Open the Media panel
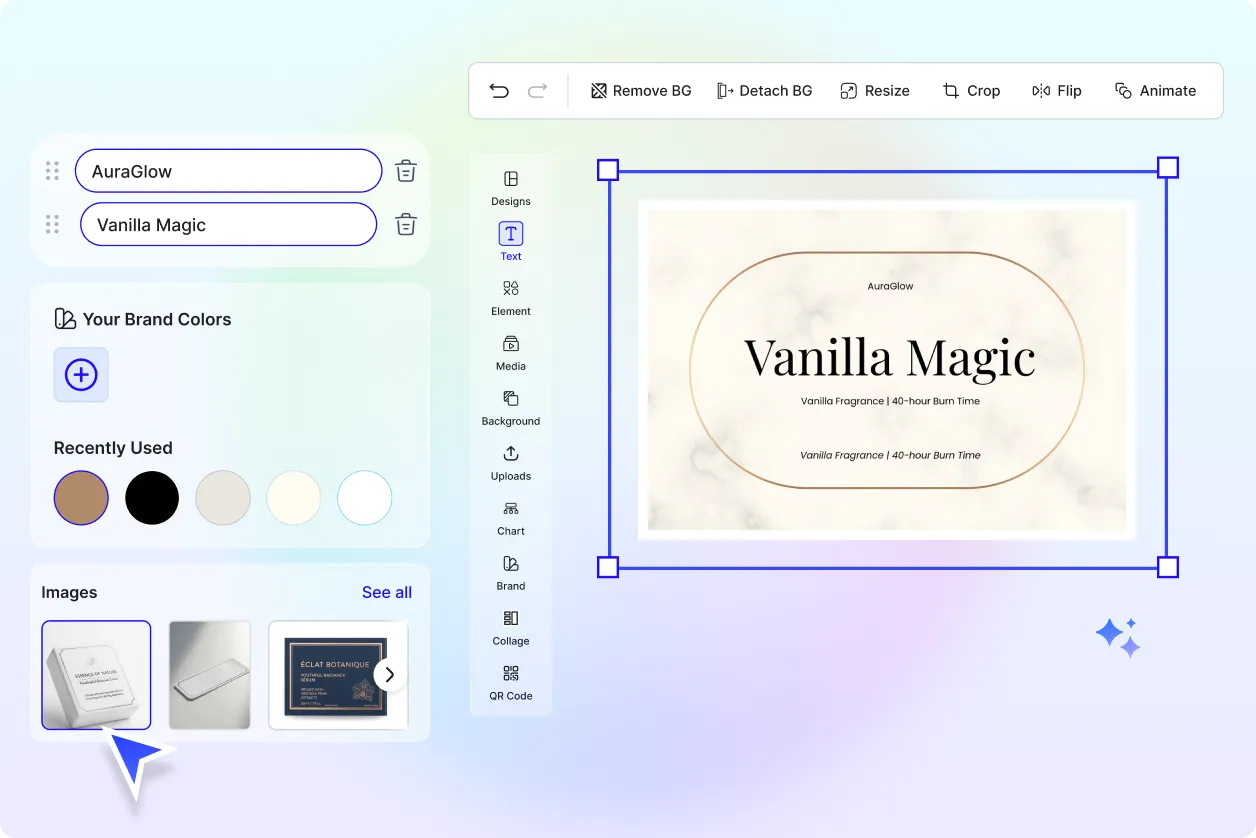This screenshot has height=838, width=1256. pos(510,353)
